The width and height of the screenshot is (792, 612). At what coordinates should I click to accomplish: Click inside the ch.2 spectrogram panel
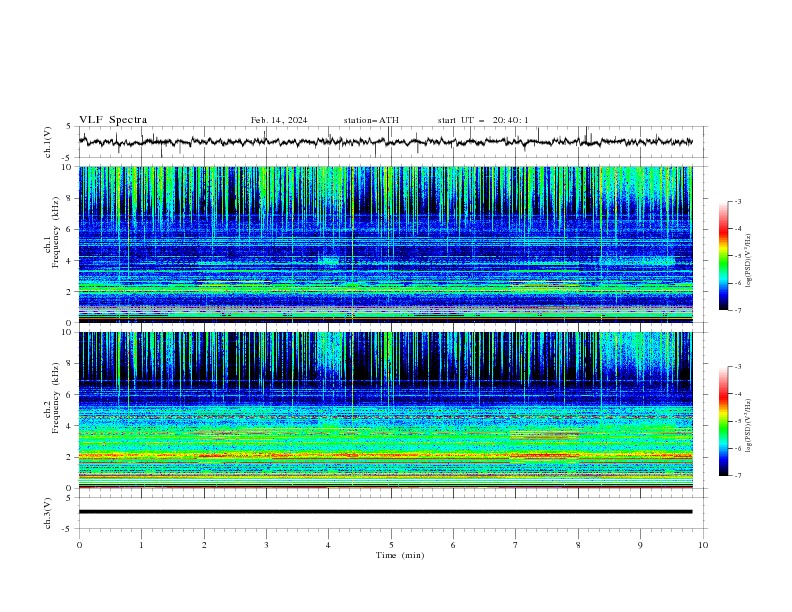click(385, 410)
